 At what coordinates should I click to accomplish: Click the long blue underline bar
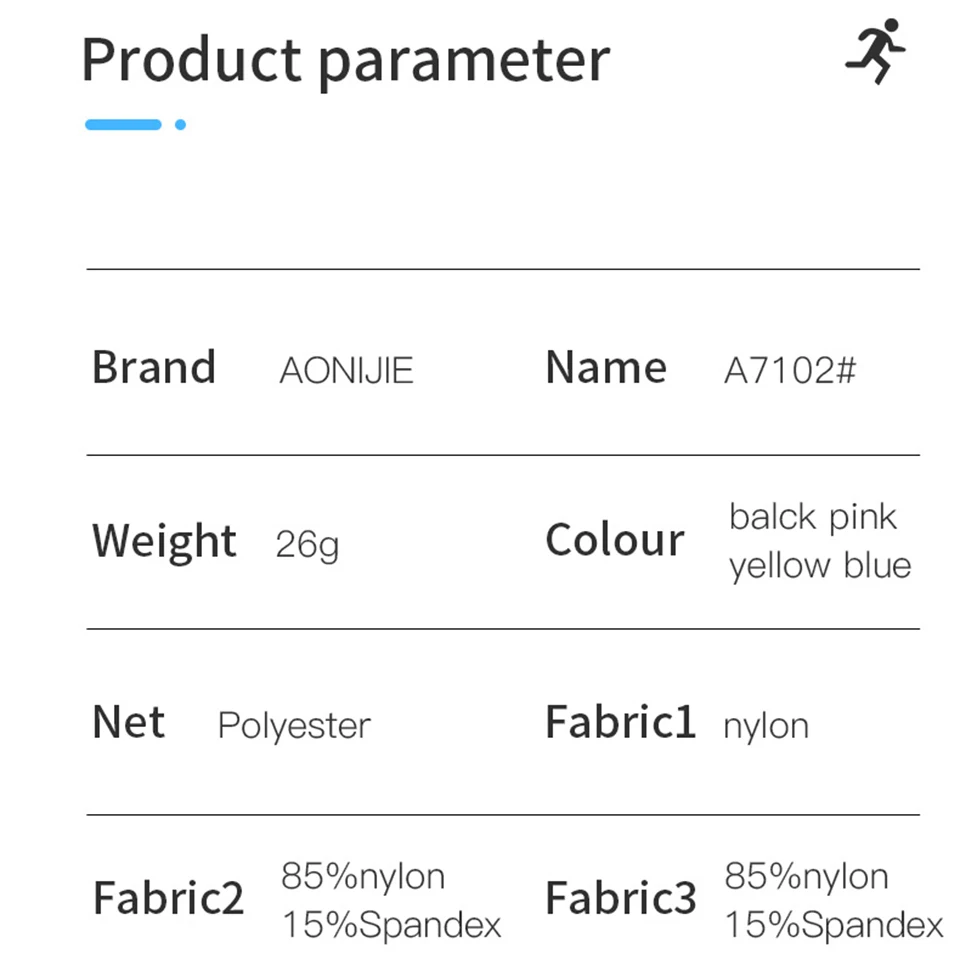(x=123, y=125)
